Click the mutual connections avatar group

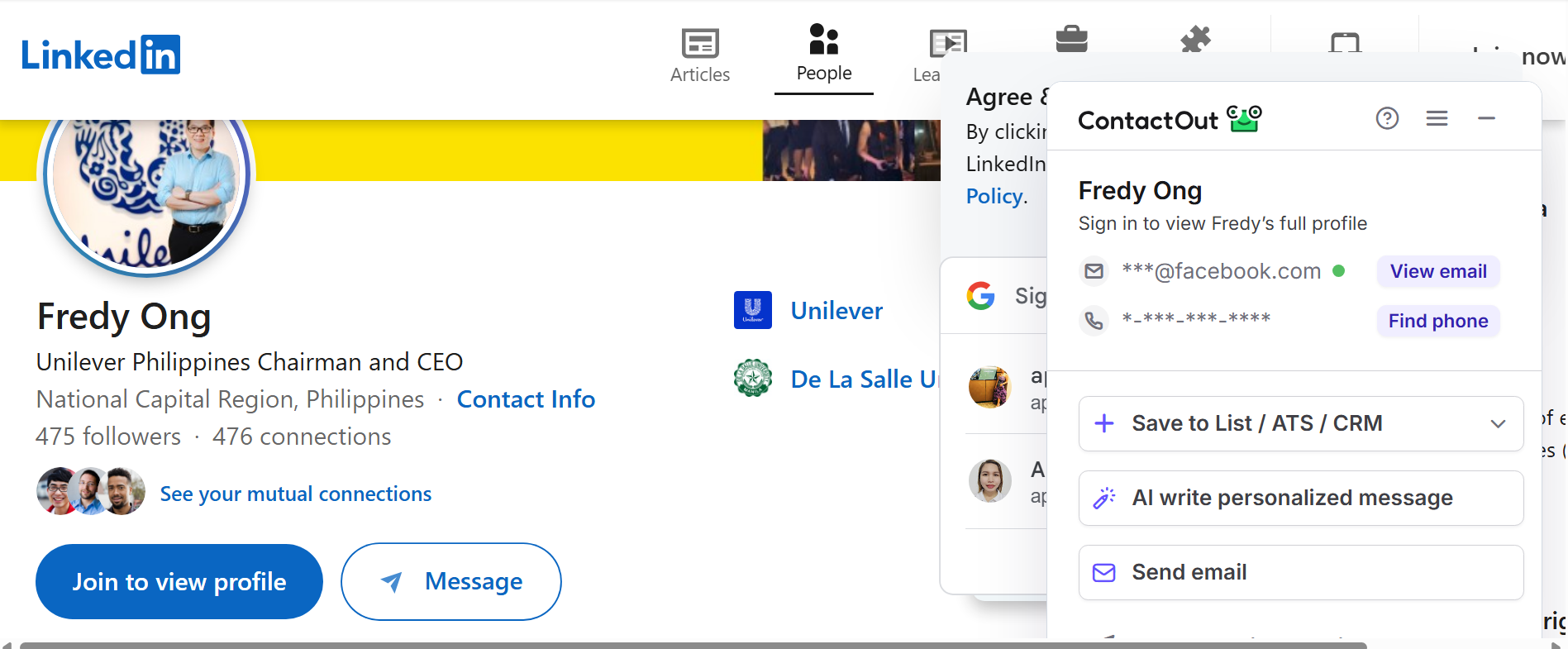click(x=91, y=491)
